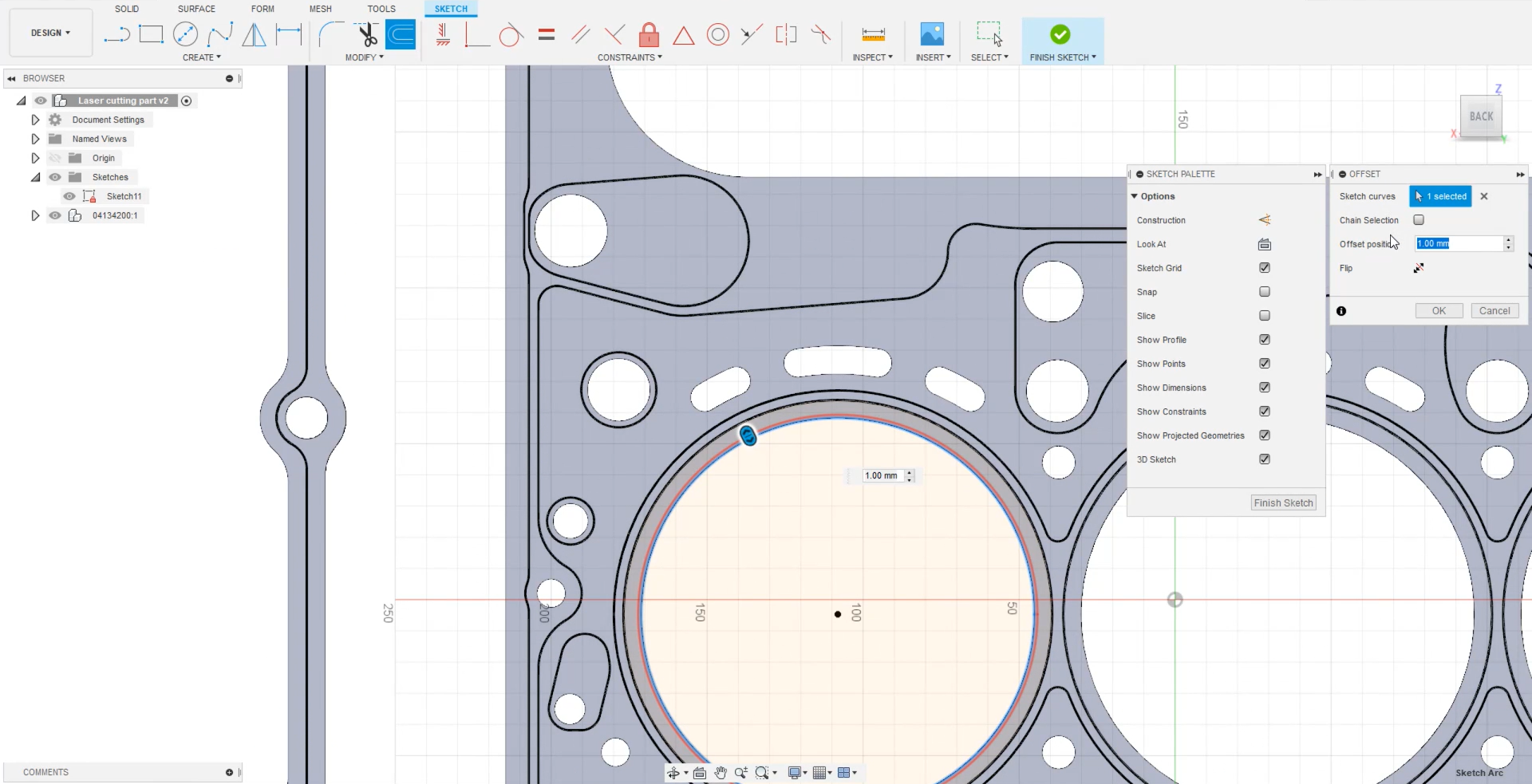Increase offset value with stepper arrow
Viewport: 1532px width, 784px height.
point(1508,239)
